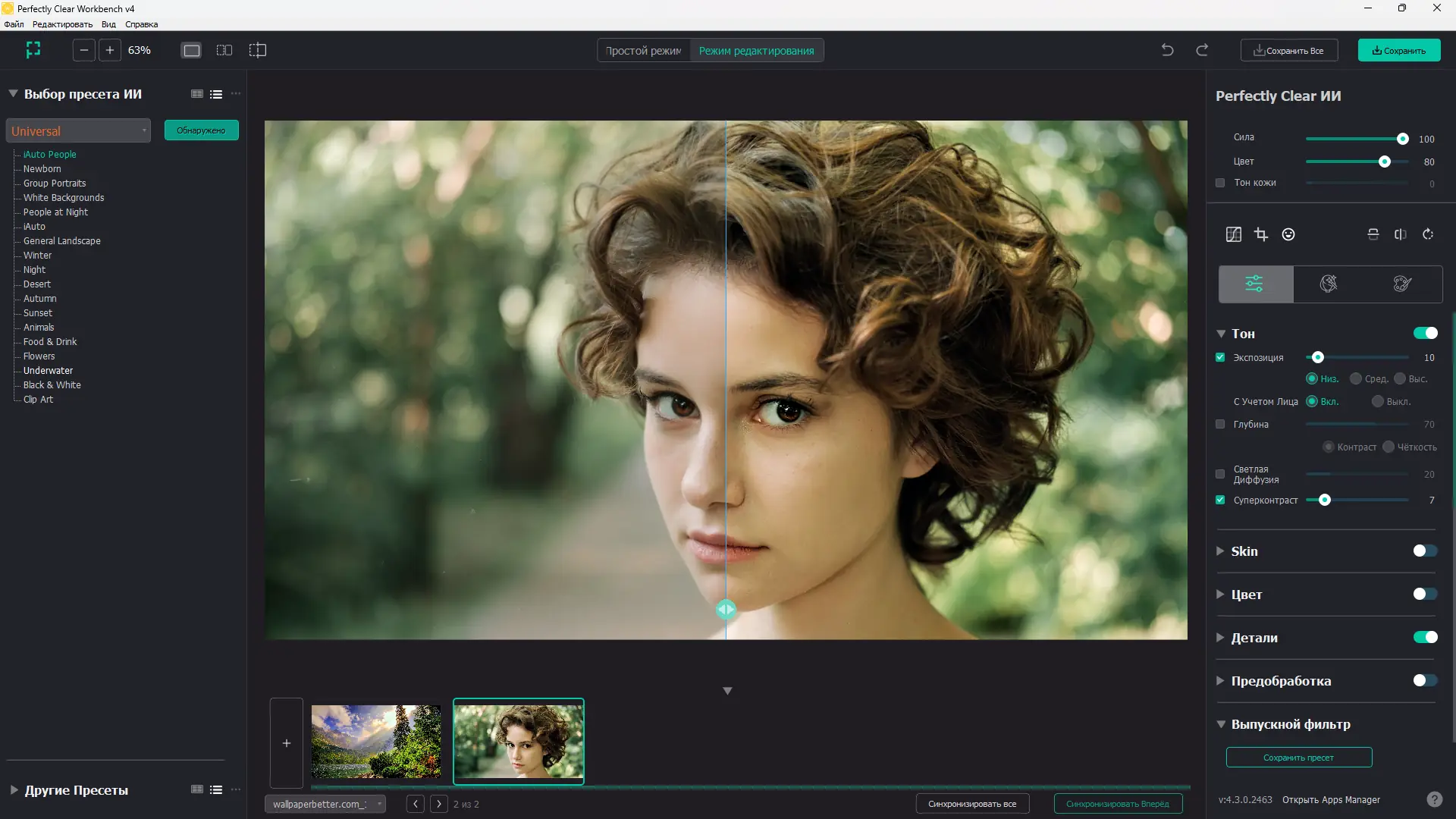
Task: Click the redo arrow icon
Action: 1202,50
